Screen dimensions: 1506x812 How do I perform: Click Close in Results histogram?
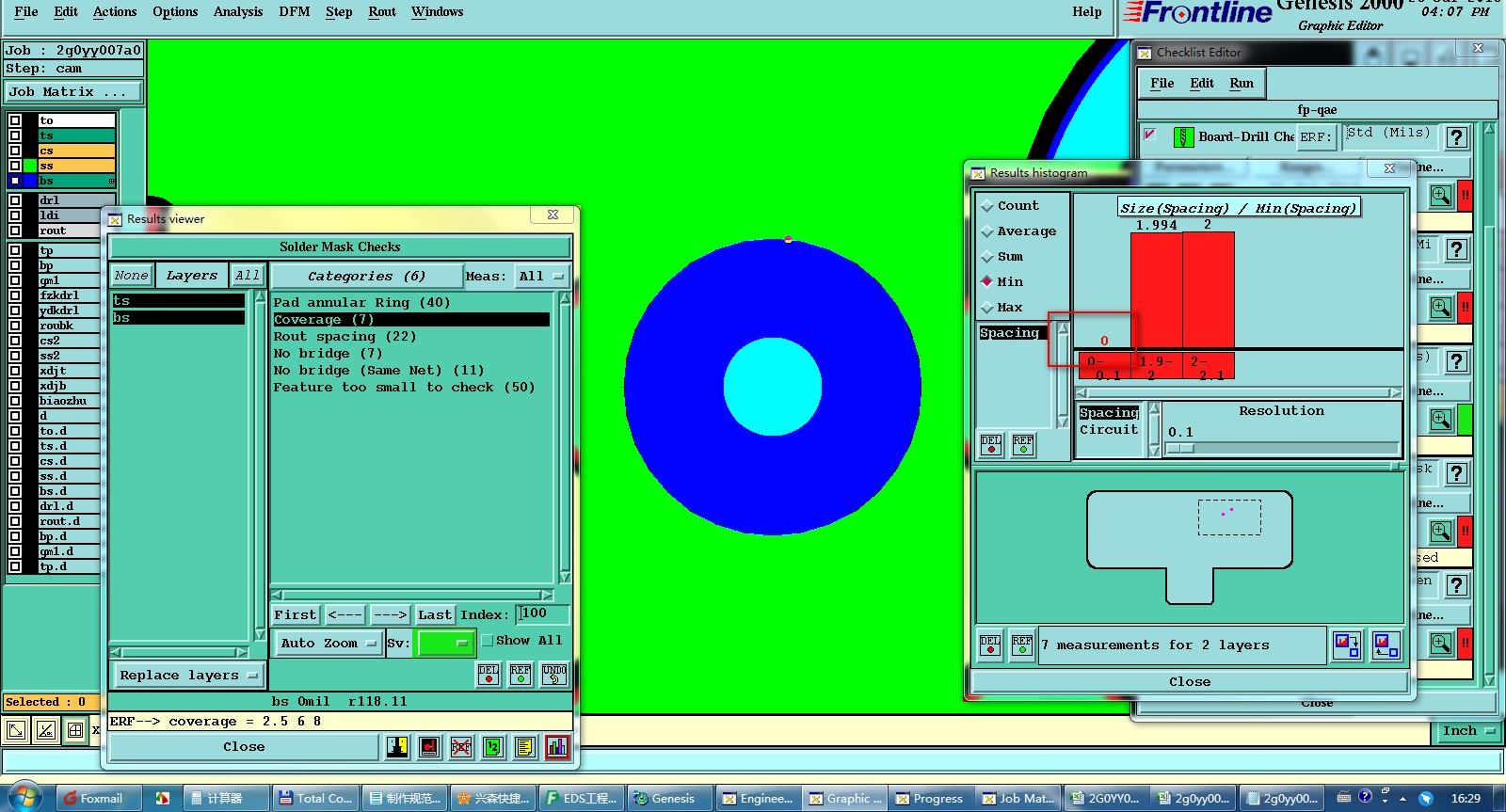tap(1190, 681)
